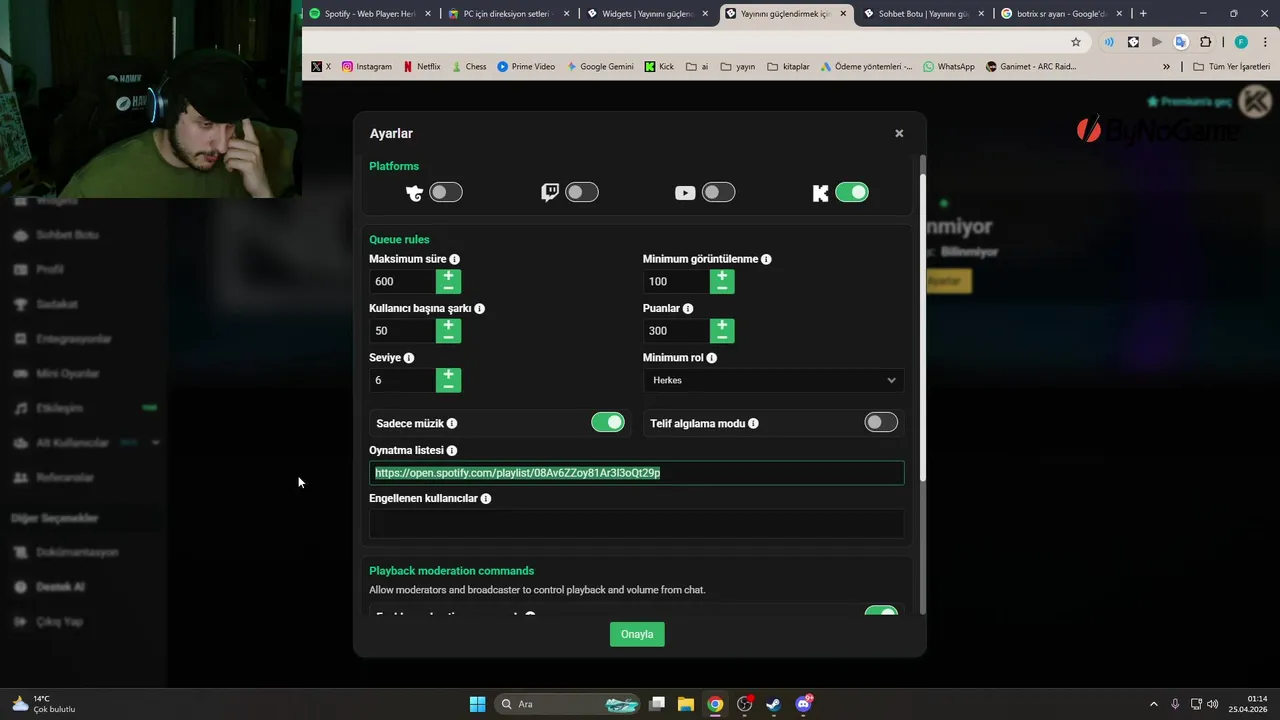
Task: Turn off Sadece müzik switch
Action: click(x=608, y=423)
